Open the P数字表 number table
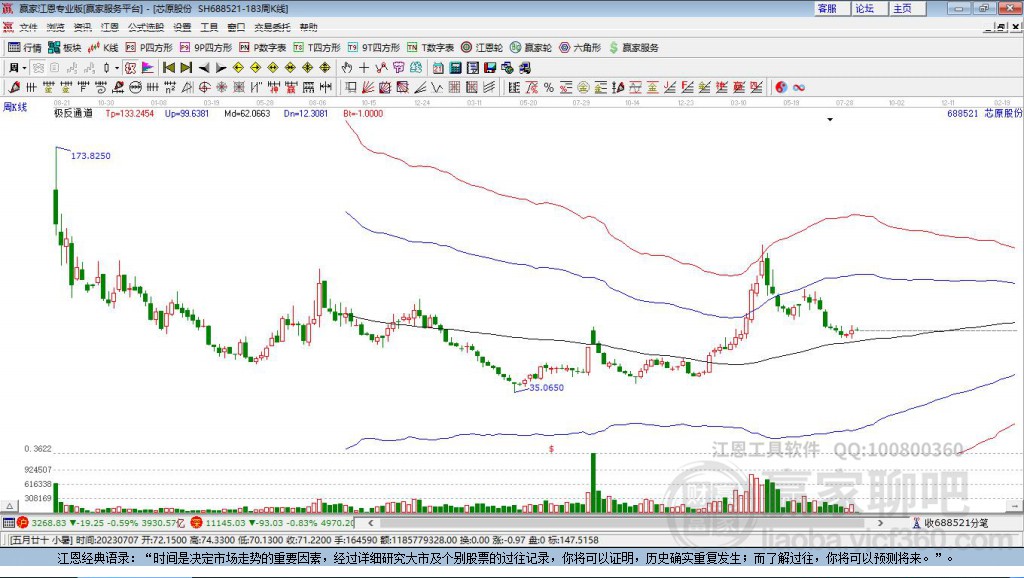Screen dimensions: 1024x578 coord(263,48)
